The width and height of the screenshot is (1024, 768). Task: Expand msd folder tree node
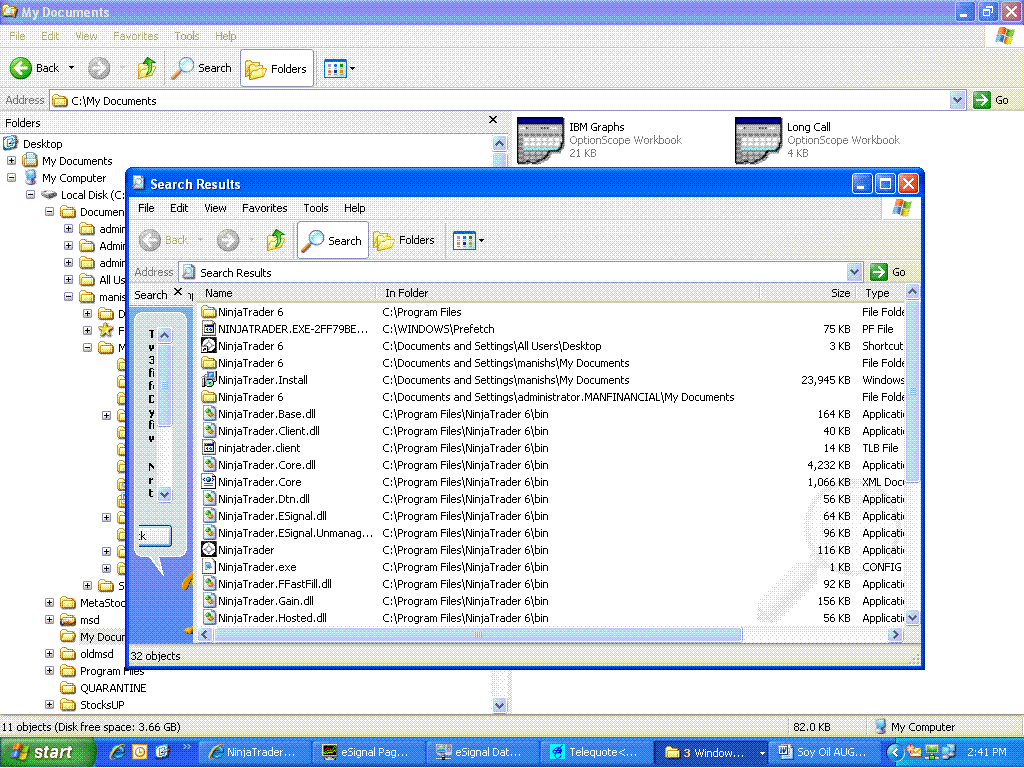49,619
